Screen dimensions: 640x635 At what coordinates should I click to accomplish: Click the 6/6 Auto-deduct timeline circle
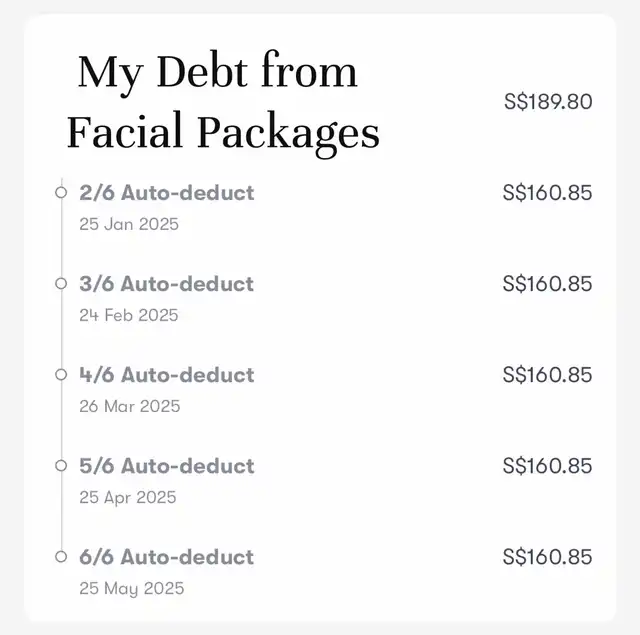coord(61,557)
